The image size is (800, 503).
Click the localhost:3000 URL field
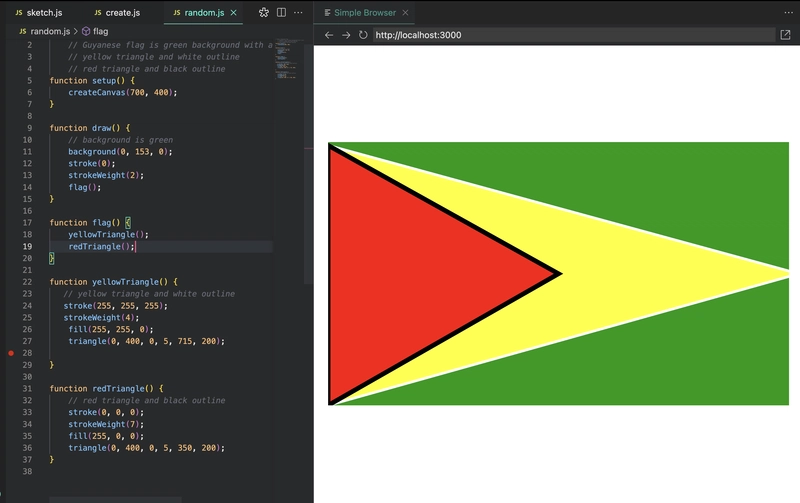pyautogui.click(x=570, y=35)
